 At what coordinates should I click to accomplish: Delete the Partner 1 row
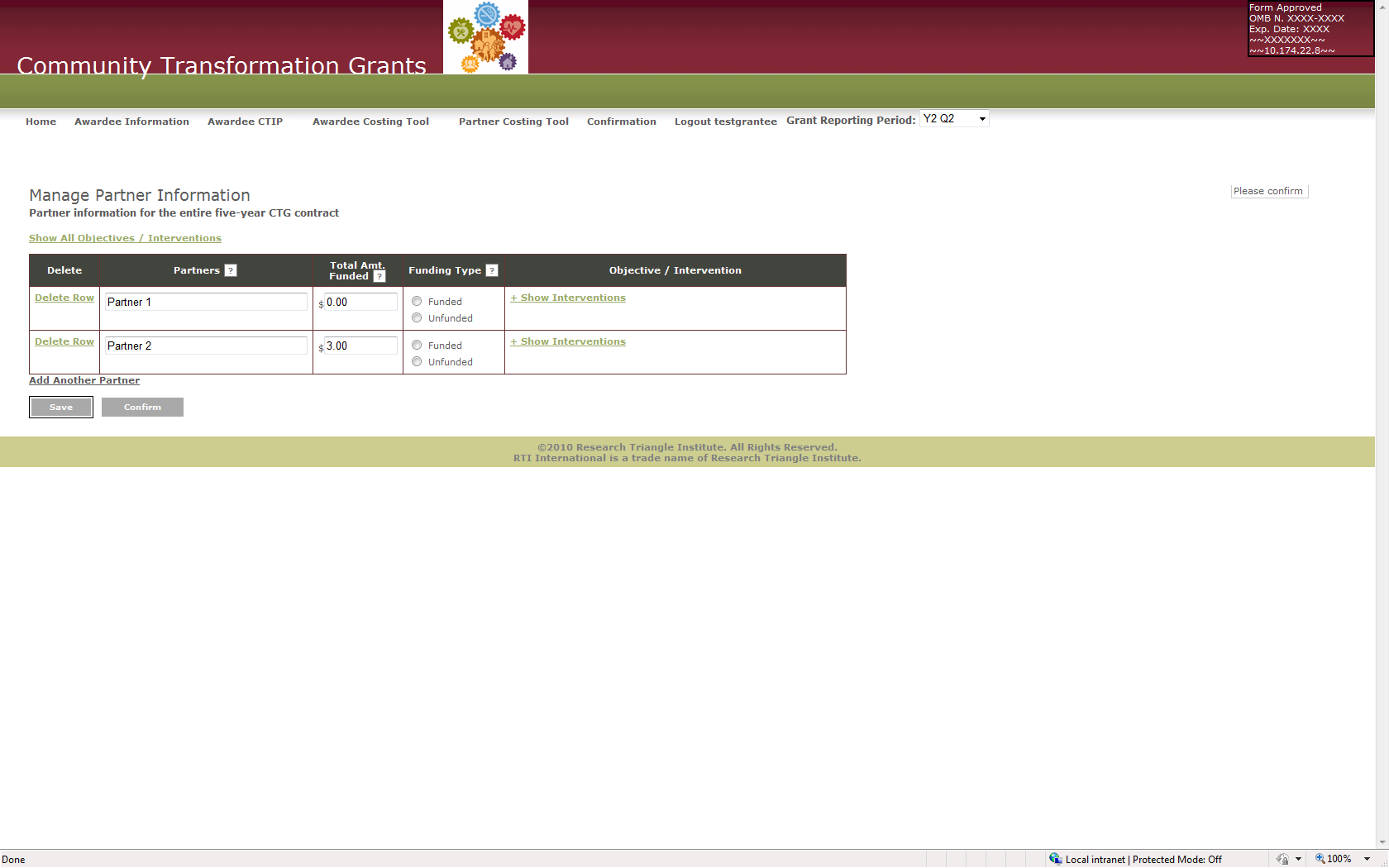[x=64, y=298]
